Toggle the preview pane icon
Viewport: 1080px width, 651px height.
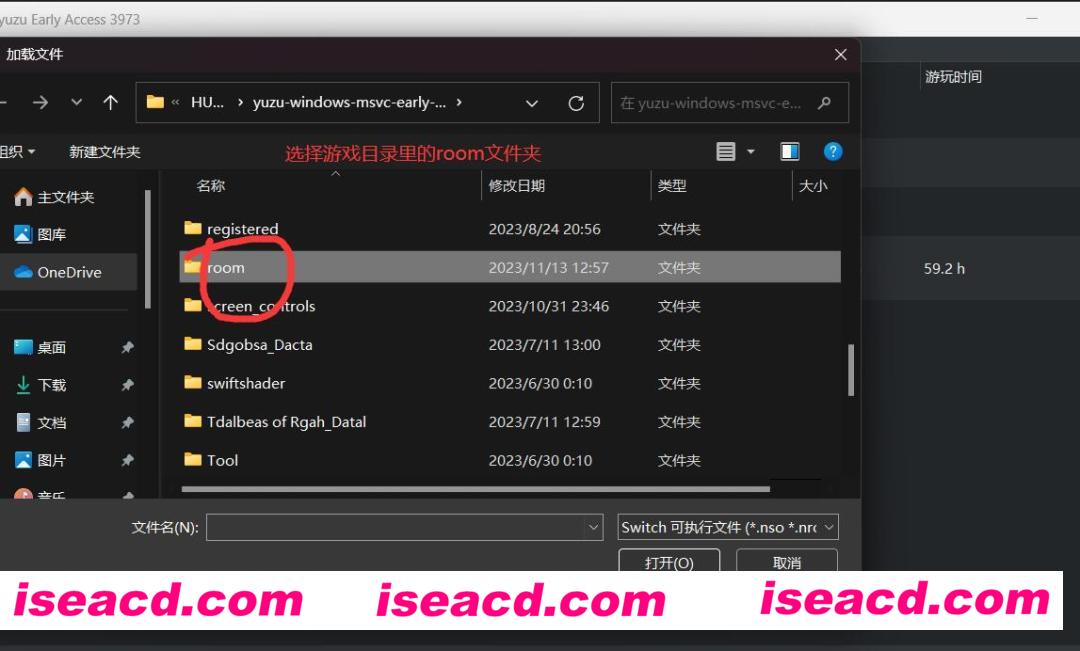(790, 152)
